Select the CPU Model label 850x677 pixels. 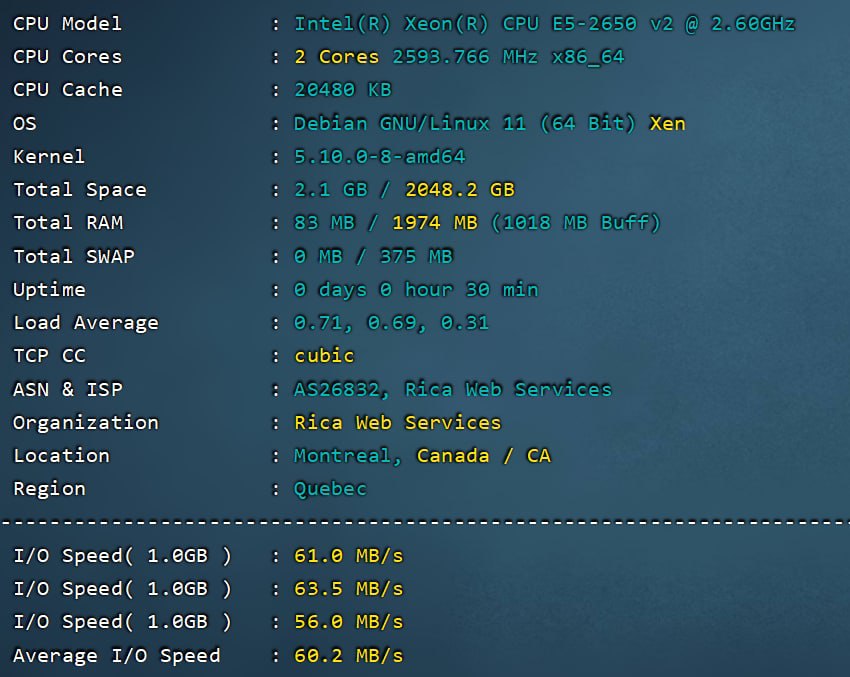pos(67,24)
